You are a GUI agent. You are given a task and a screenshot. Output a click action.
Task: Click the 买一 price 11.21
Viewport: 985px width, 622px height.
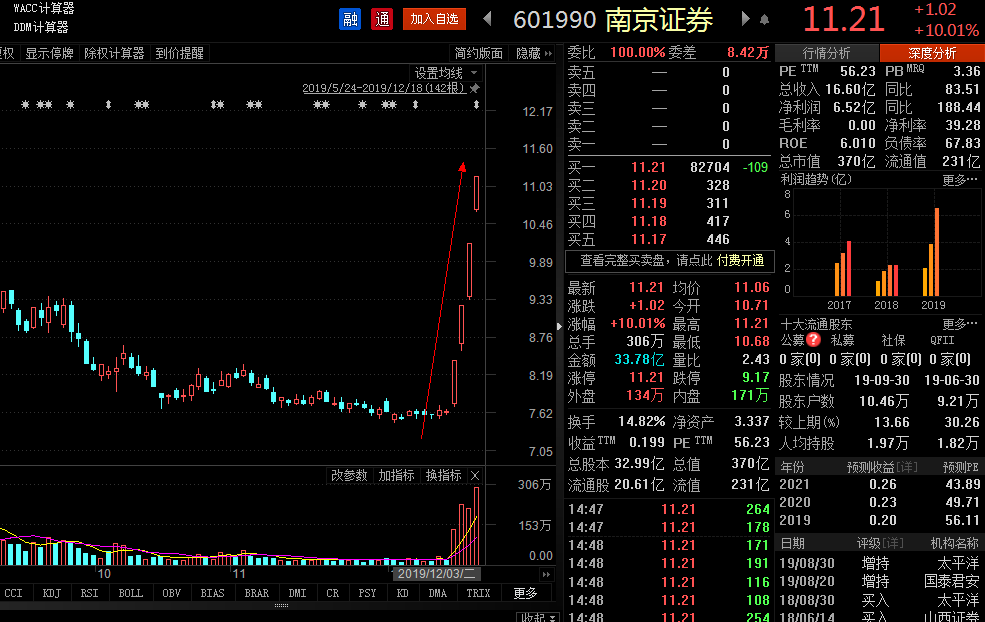648,167
